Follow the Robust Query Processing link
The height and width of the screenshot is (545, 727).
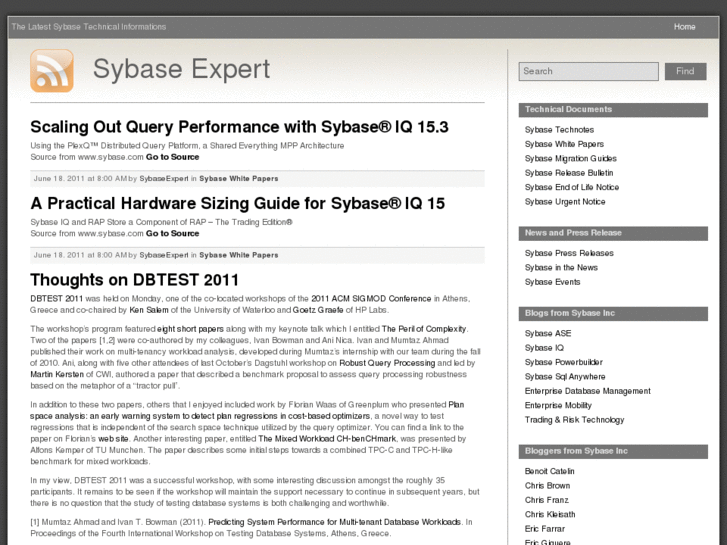tap(387, 363)
